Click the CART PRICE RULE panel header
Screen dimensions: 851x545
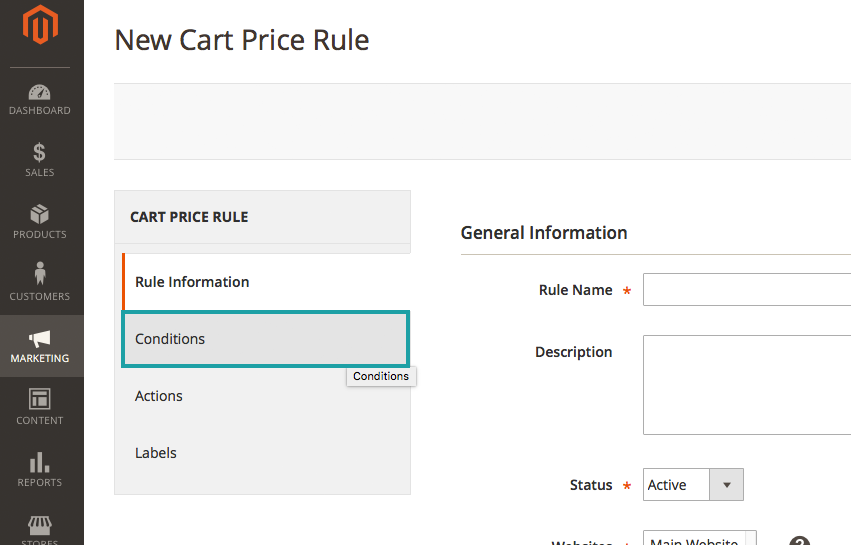(189, 217)
